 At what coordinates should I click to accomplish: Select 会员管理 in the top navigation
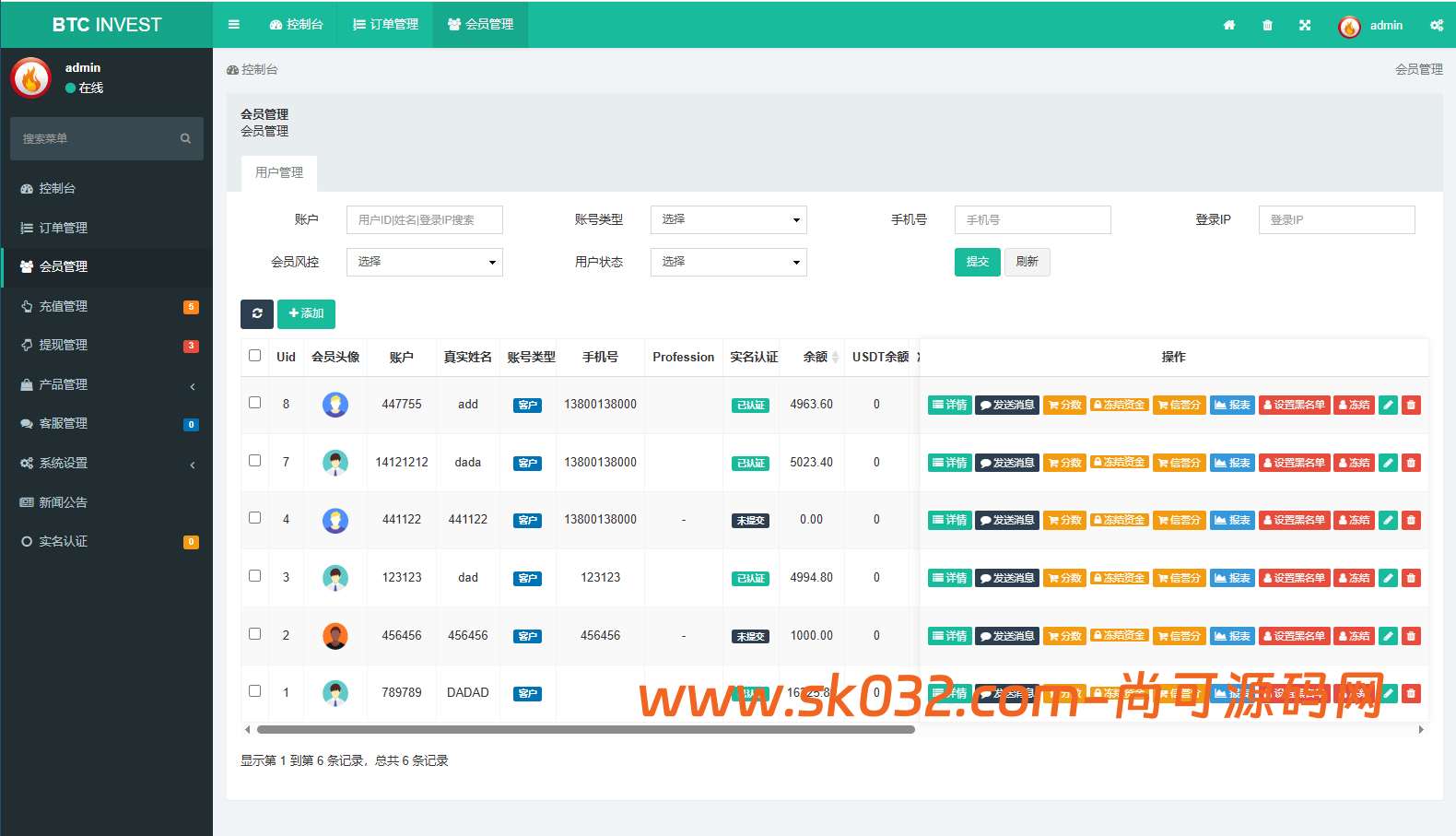click(x=480, y=25)
